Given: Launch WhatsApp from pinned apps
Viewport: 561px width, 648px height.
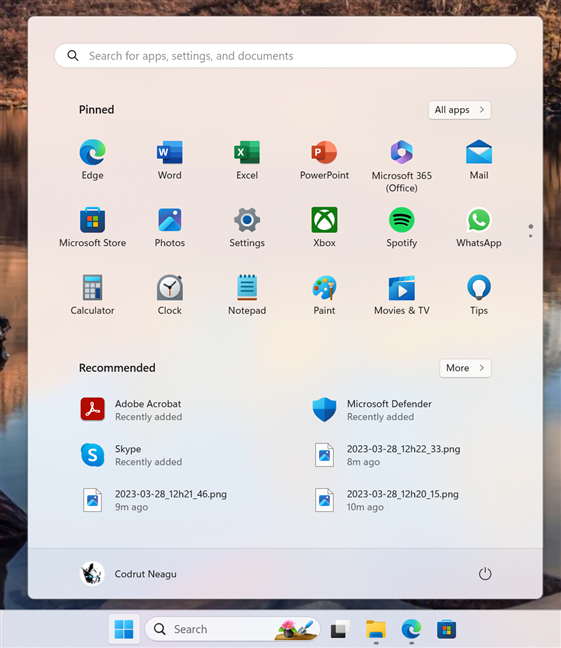Looking at the screenshot, I should [479, 227].
